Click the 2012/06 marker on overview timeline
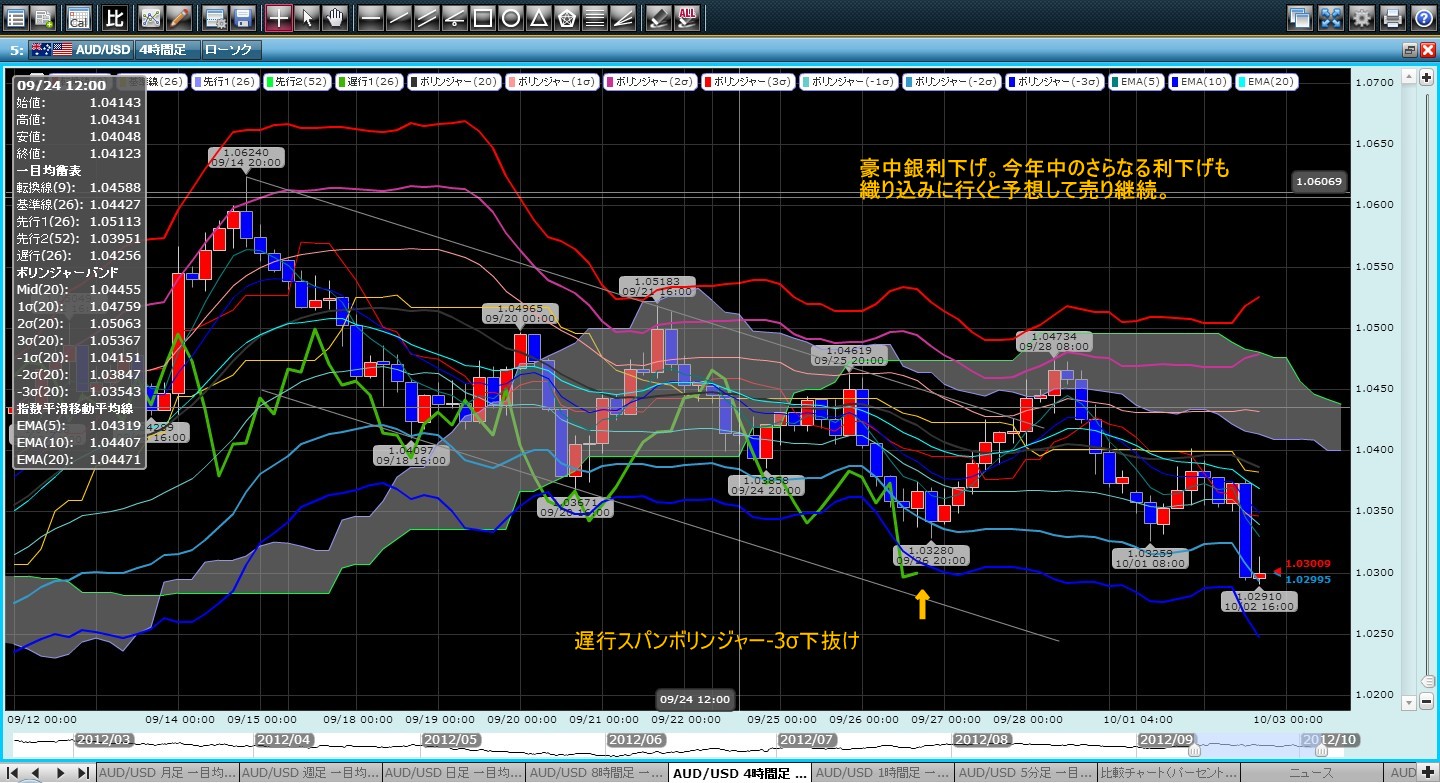Screen dimensions: 1440x783 pyautogui.click(x=636, y=739)
